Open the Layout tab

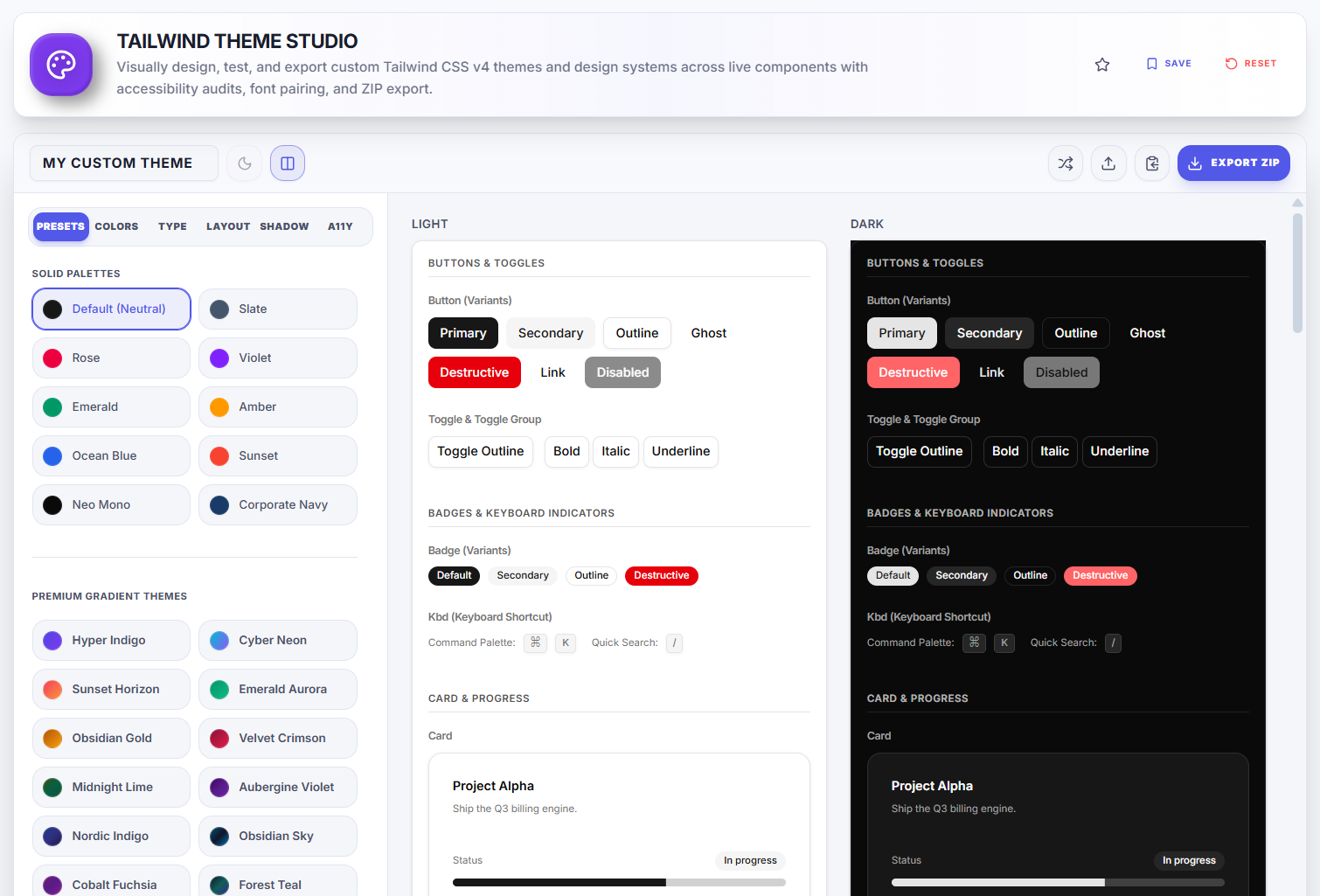(228, 226)
